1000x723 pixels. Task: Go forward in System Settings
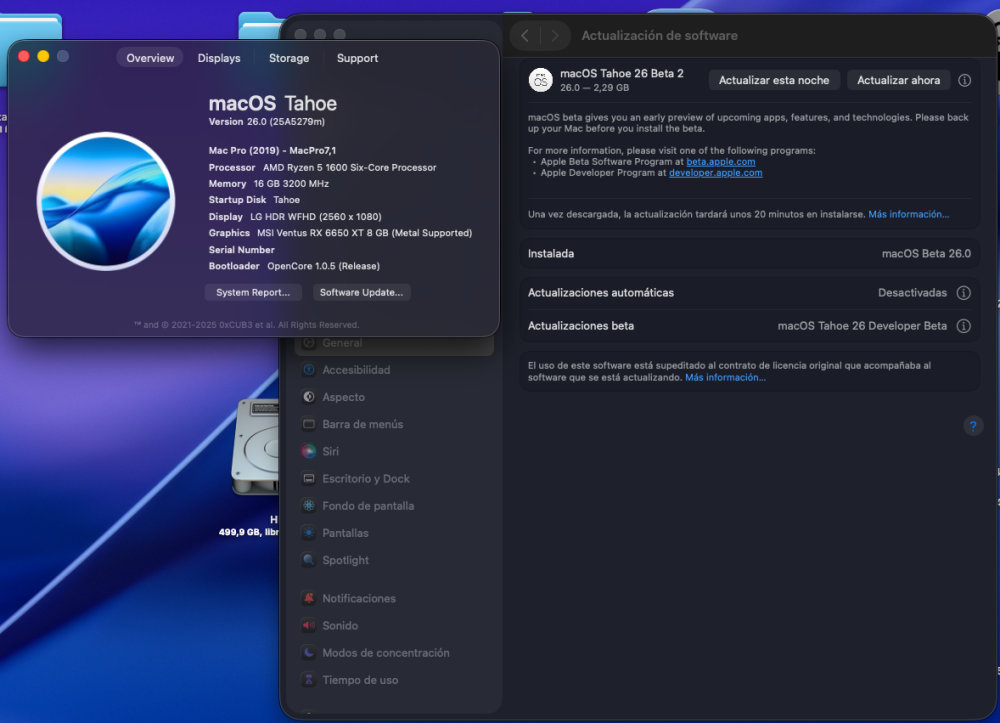click(555, 36)
